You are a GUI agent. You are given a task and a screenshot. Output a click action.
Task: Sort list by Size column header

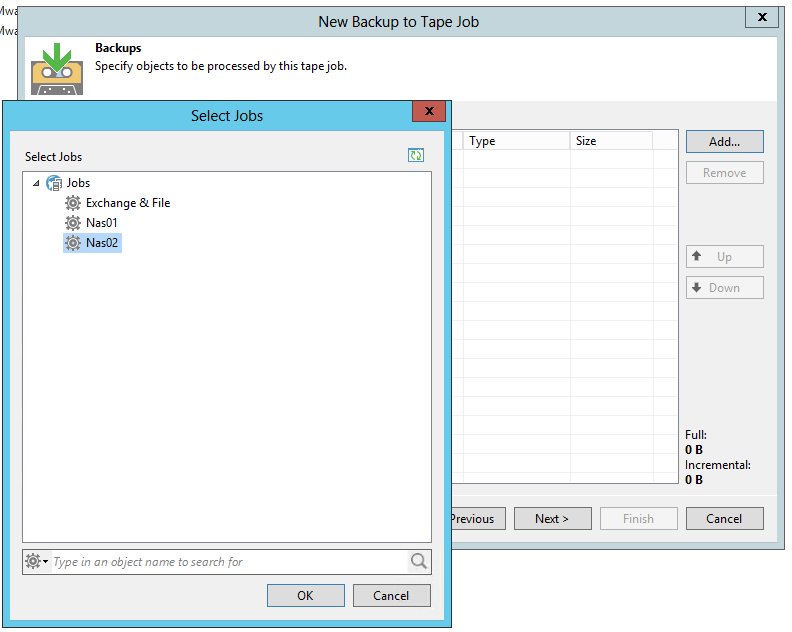pos(610,141)
